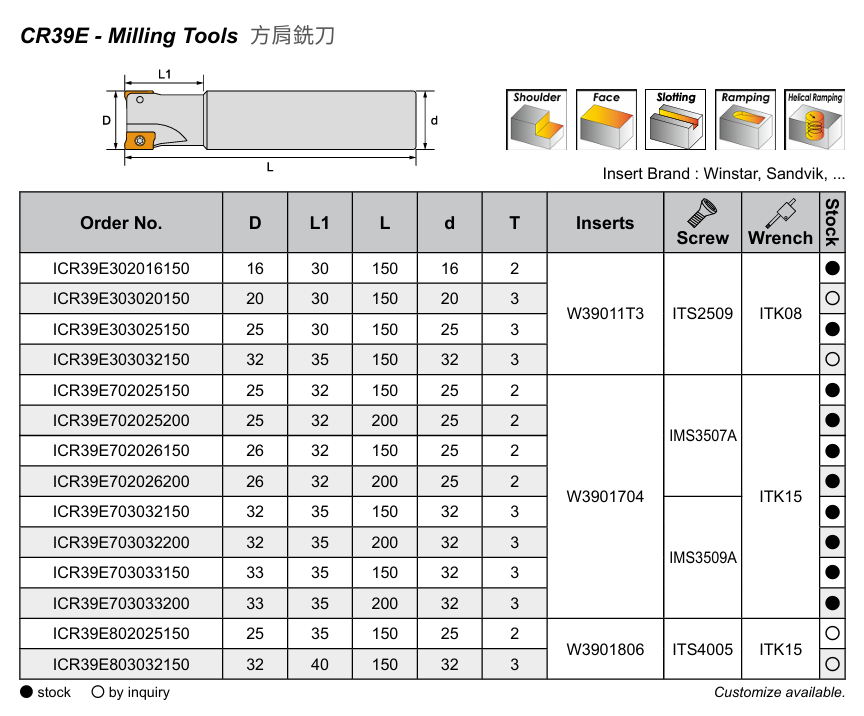The image size is (864, 716).
Task: Click insert code W3901704
Action: point(605,497)
